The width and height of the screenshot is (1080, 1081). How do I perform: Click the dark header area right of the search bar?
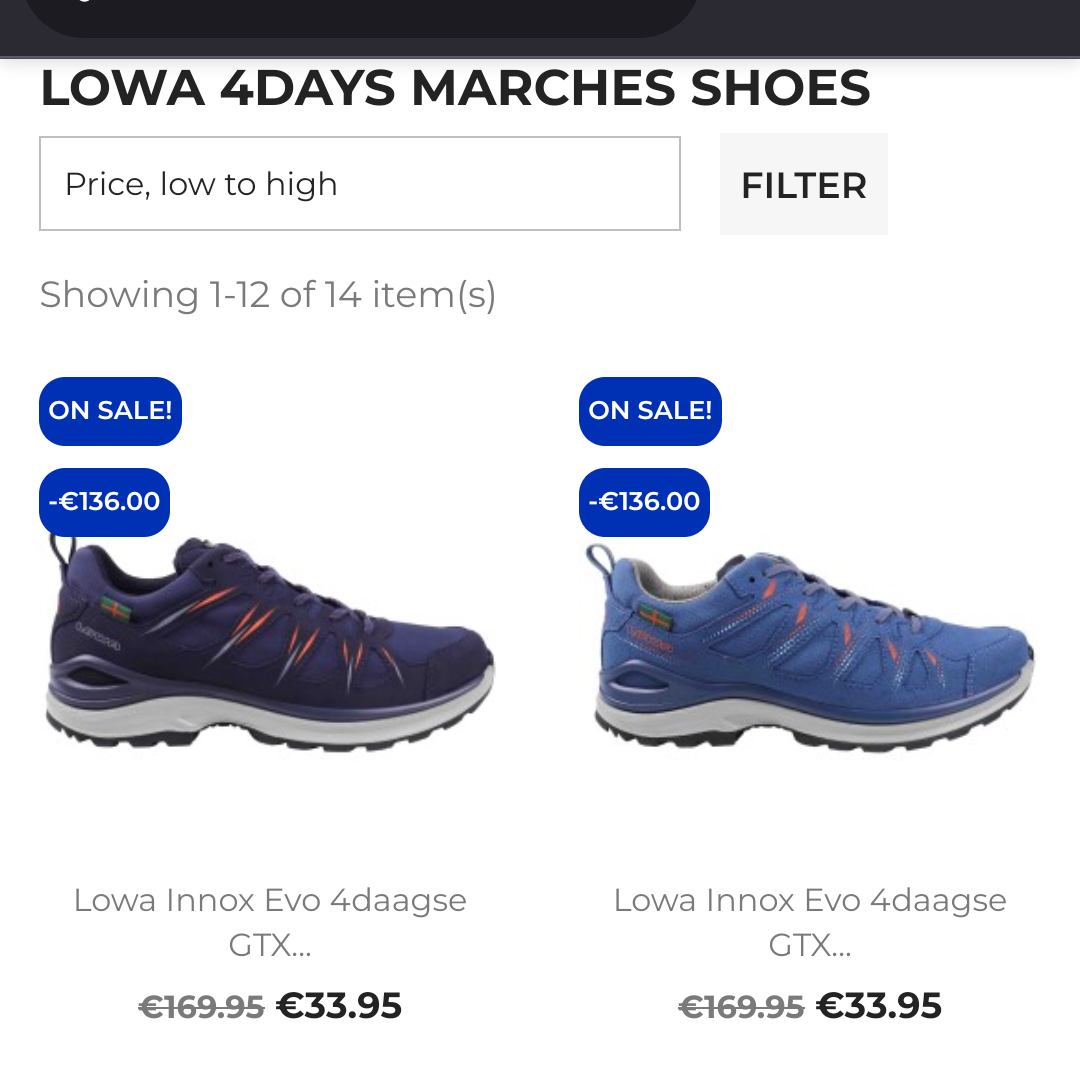click(x=890, y=25)
